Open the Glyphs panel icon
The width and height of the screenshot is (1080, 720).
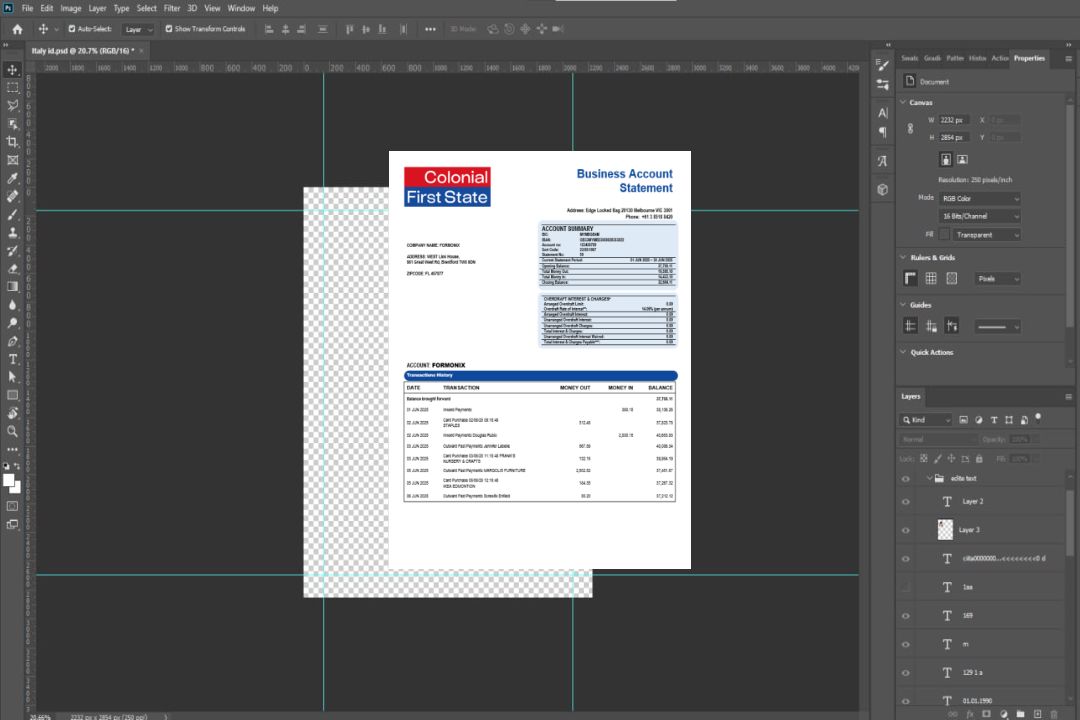(x=883, y=161)
